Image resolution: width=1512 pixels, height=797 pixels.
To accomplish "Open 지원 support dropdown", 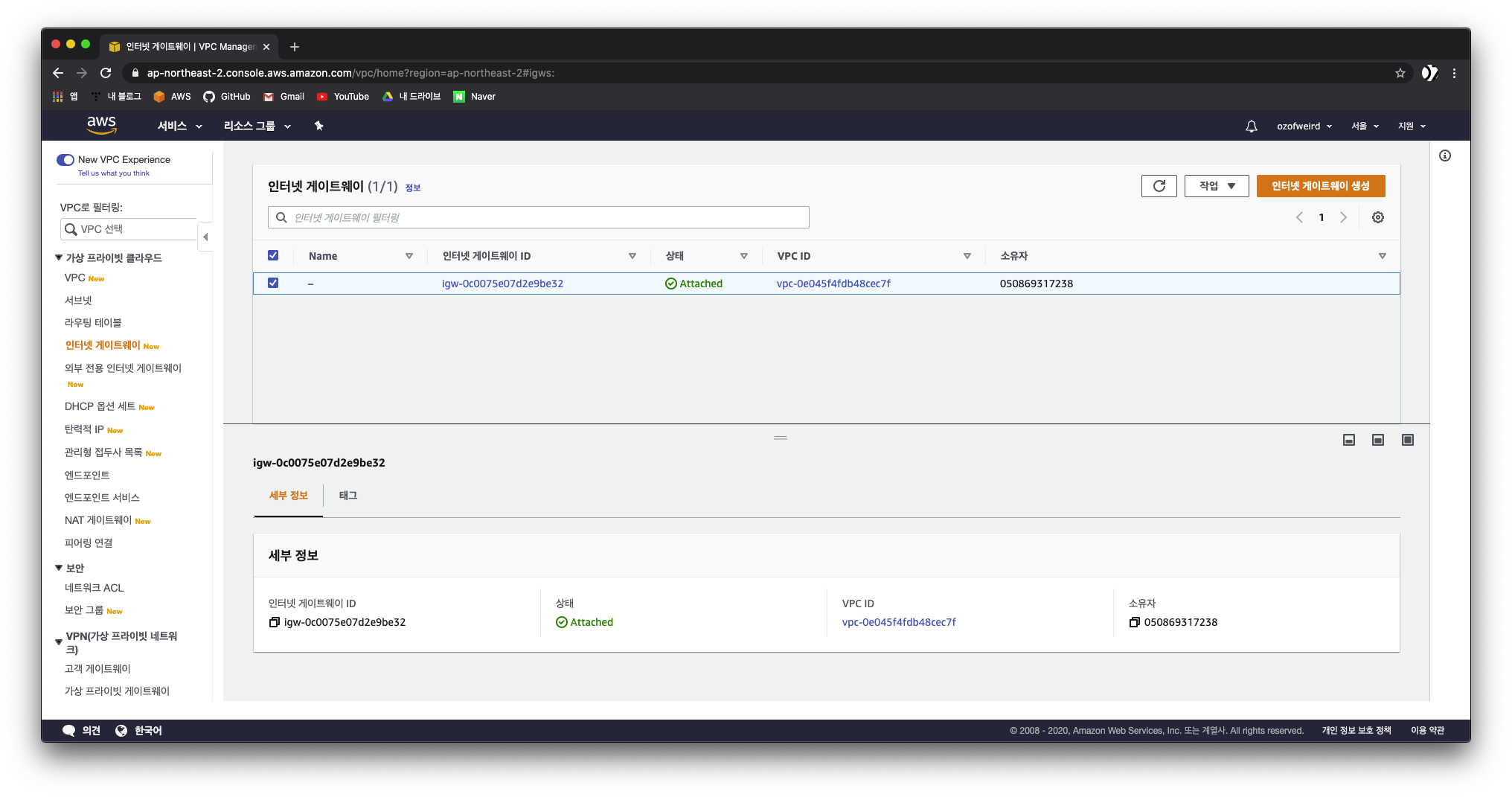I will tap(1412, 127).
